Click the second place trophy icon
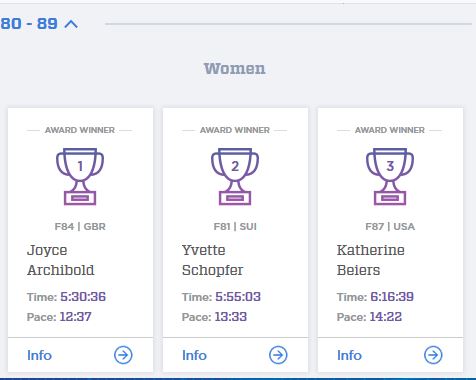The image size is (476, 380). (x=235, y=176)
